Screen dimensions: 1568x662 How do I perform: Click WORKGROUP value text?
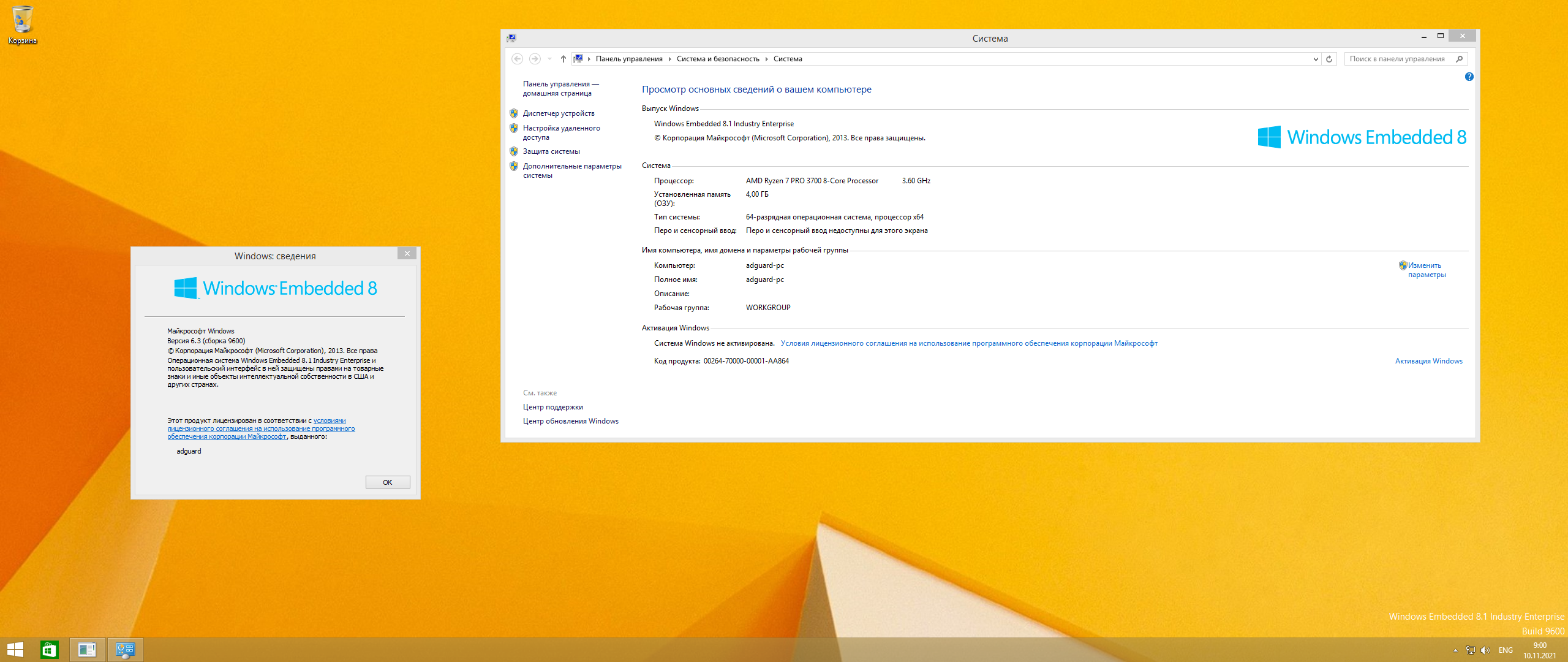[x=768, y=308]
